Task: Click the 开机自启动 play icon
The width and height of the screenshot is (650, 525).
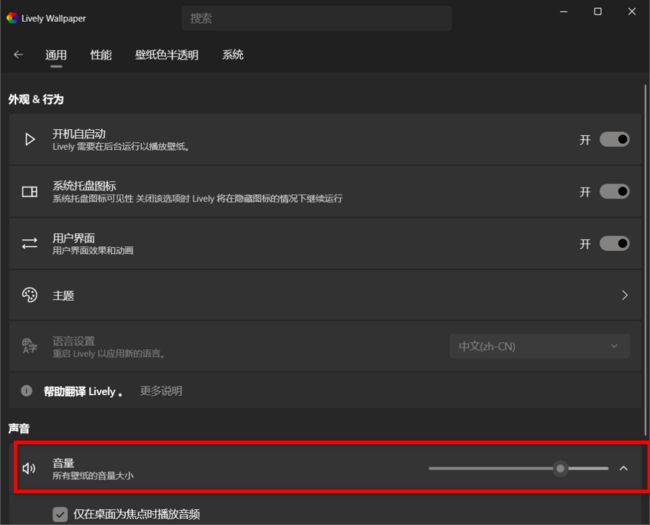Action: (29, 139)
